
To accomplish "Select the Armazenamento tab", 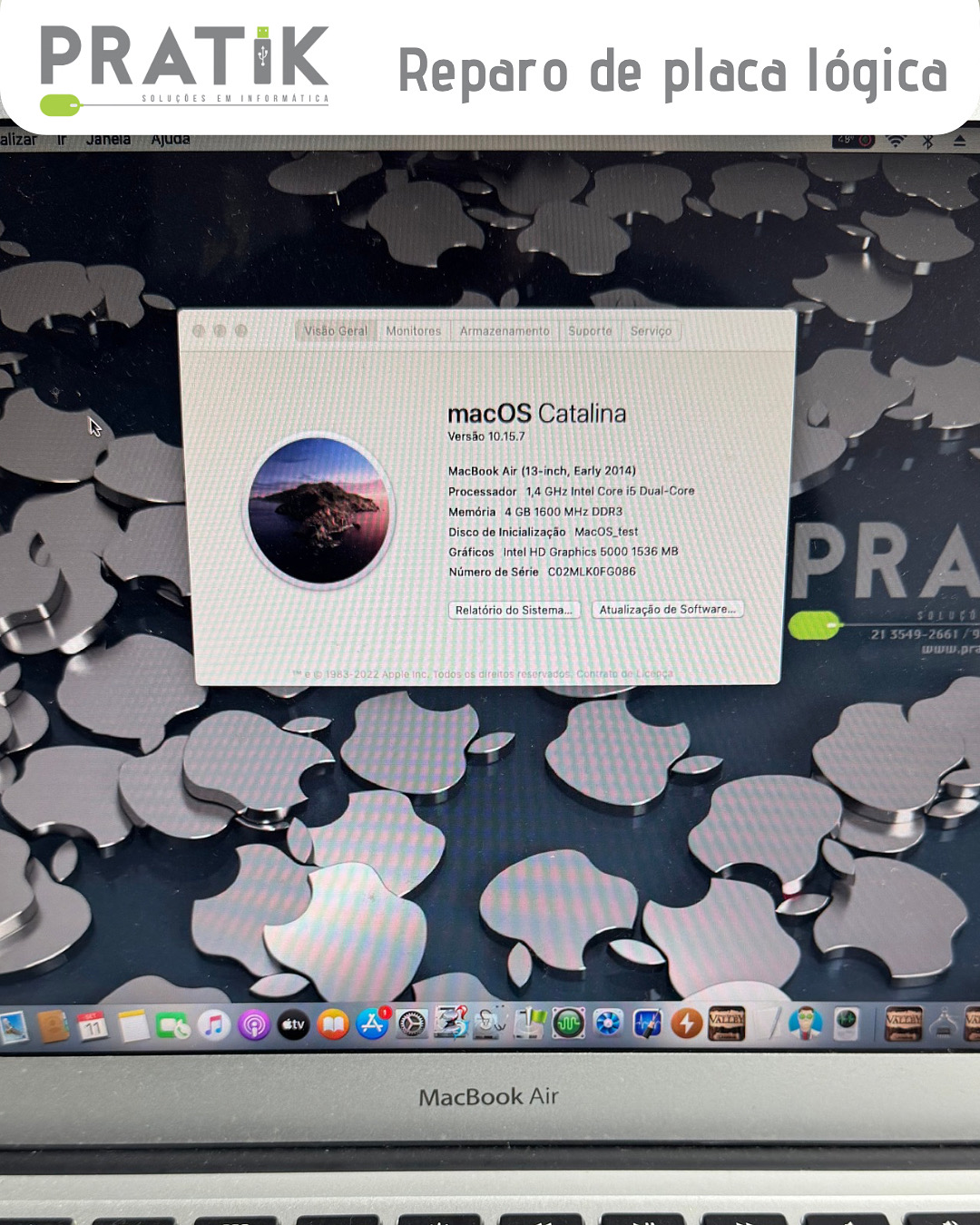I will pyautogui.click(x=505, y=331).
